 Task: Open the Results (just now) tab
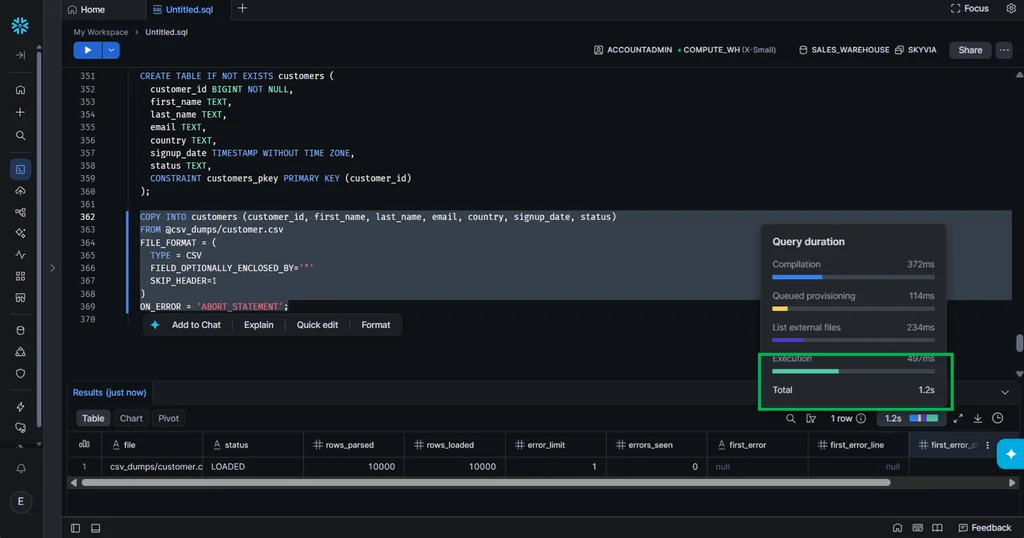[x=109, y=392]
